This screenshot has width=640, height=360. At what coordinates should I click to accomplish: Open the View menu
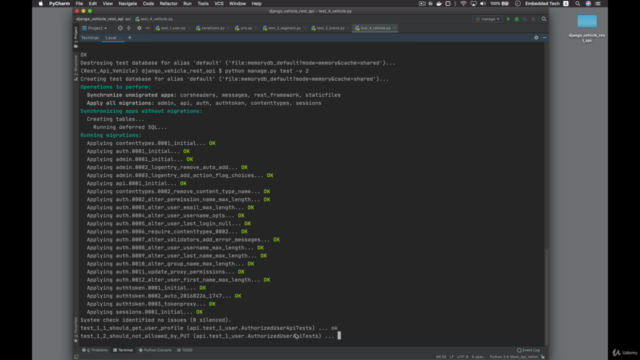[x=107, y=4]
